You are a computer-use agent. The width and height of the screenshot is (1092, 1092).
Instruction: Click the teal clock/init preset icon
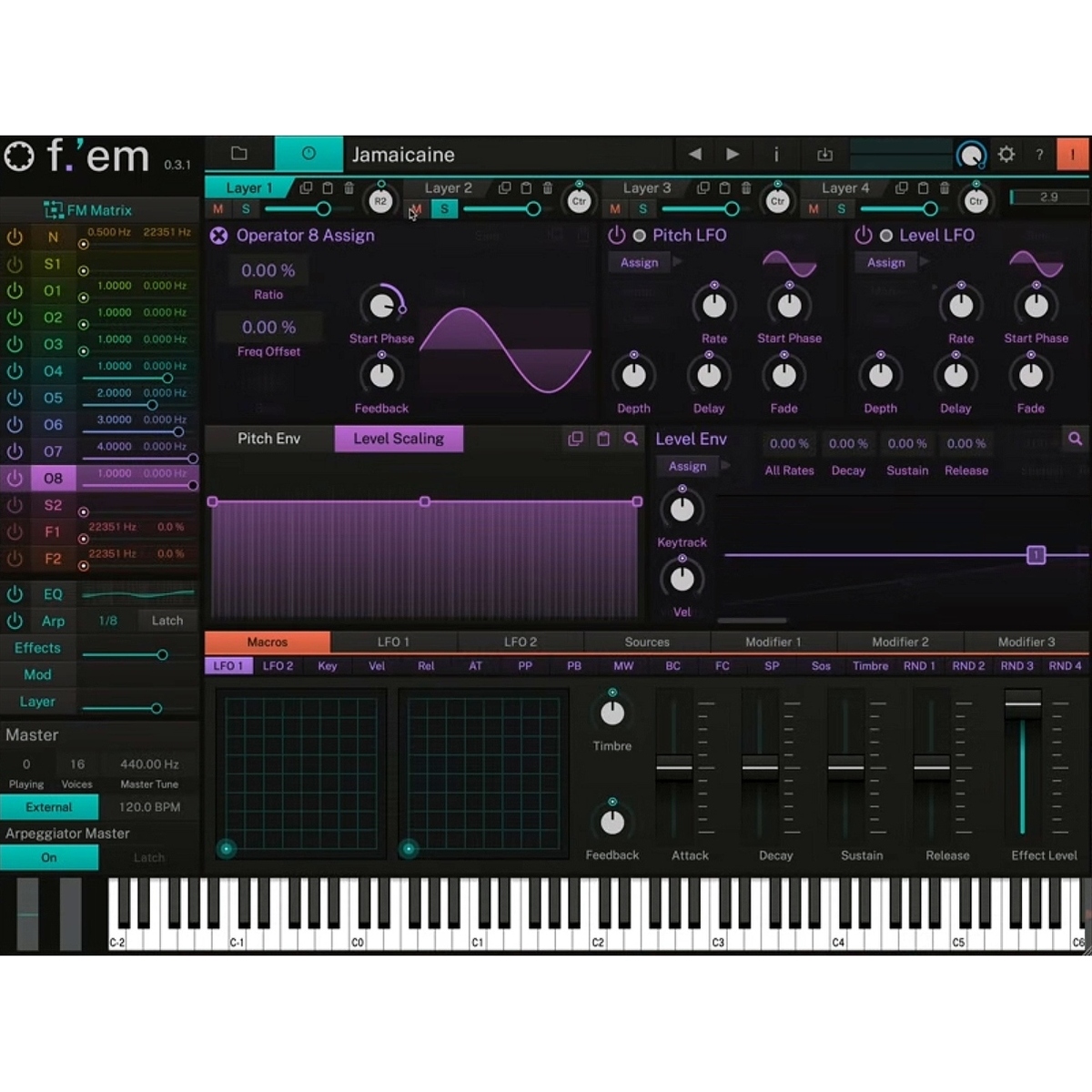pyautogui.click(x=308, y=153)
